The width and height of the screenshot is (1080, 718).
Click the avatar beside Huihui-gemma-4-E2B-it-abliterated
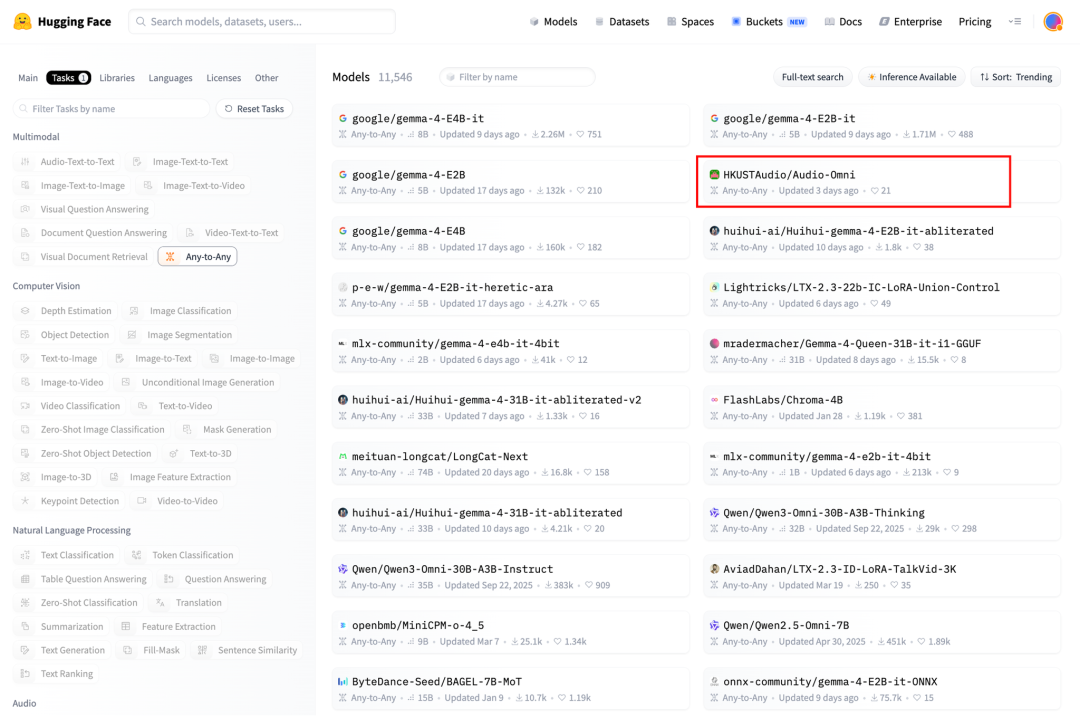(714, 231)
